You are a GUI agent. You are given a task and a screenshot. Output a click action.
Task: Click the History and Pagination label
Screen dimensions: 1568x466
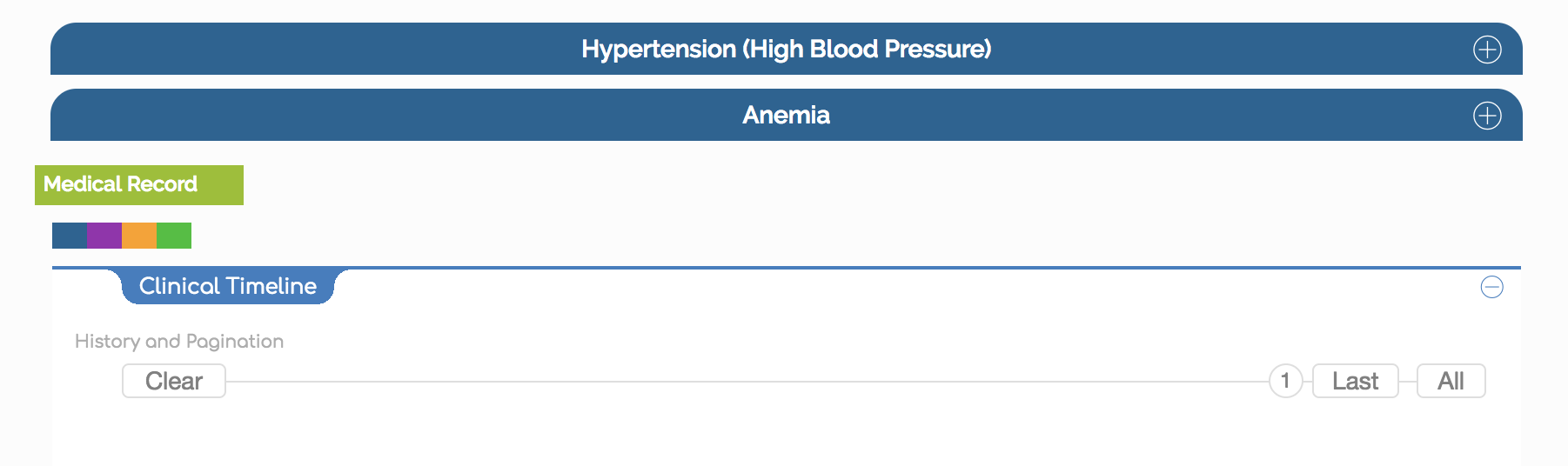click(x=179, y=341)
